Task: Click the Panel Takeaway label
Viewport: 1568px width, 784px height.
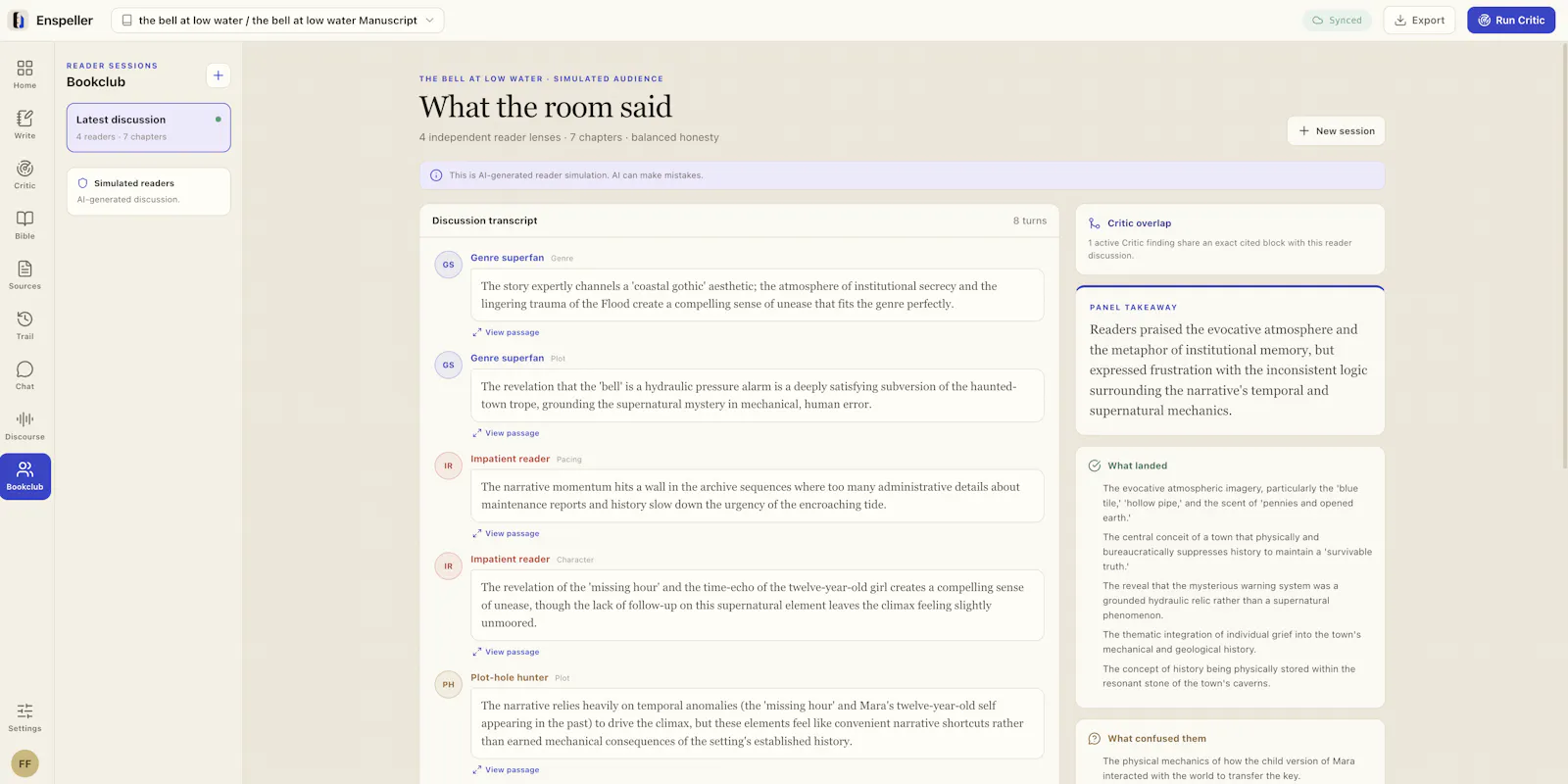Action: pyautogui.click(x=1133, y=308)
